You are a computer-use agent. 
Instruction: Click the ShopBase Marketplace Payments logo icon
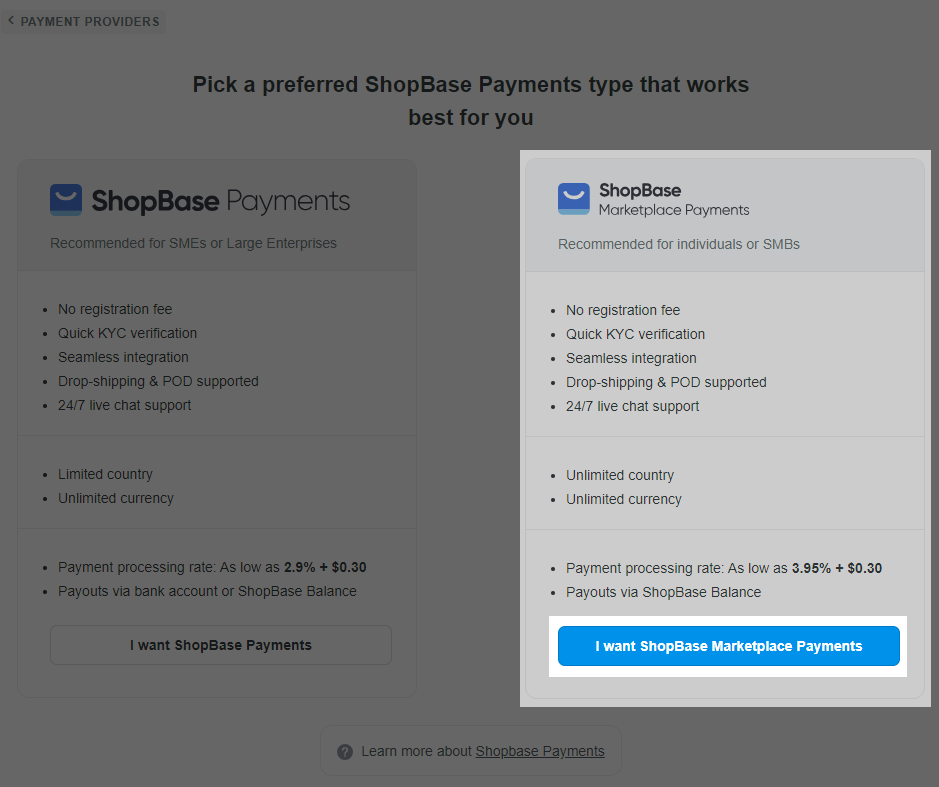(574, 199)
